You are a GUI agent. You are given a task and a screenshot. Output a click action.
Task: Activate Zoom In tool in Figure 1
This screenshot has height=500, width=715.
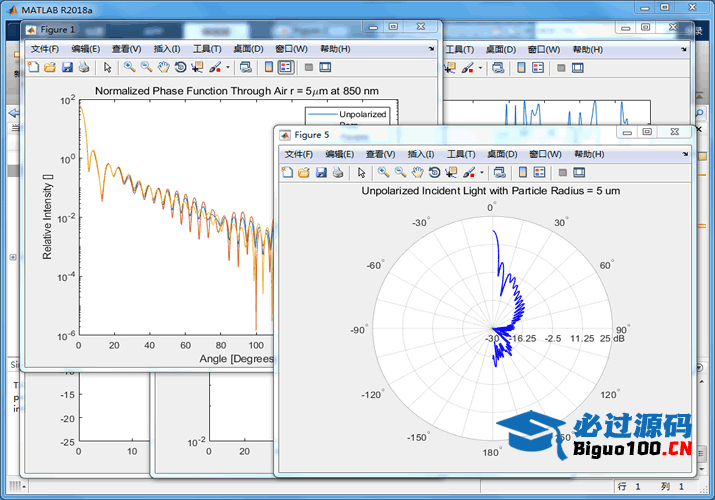click(130, 67)
